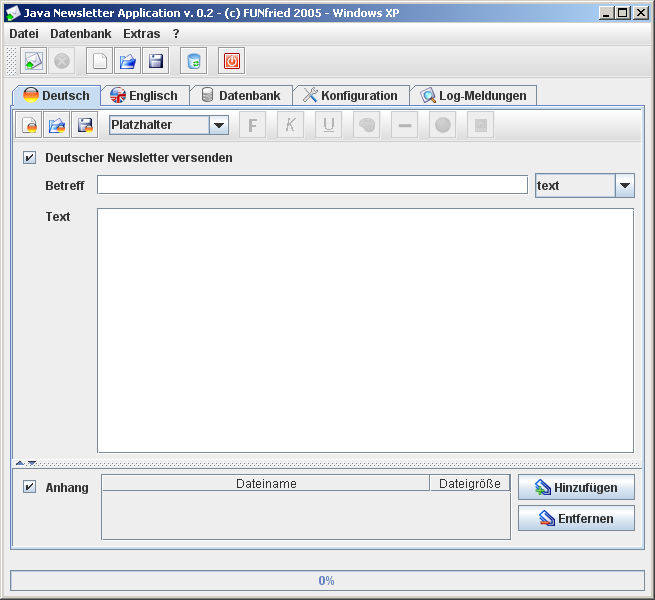
Task: Click new German newsletter icon with flag
Action: (x=30, y=125)
